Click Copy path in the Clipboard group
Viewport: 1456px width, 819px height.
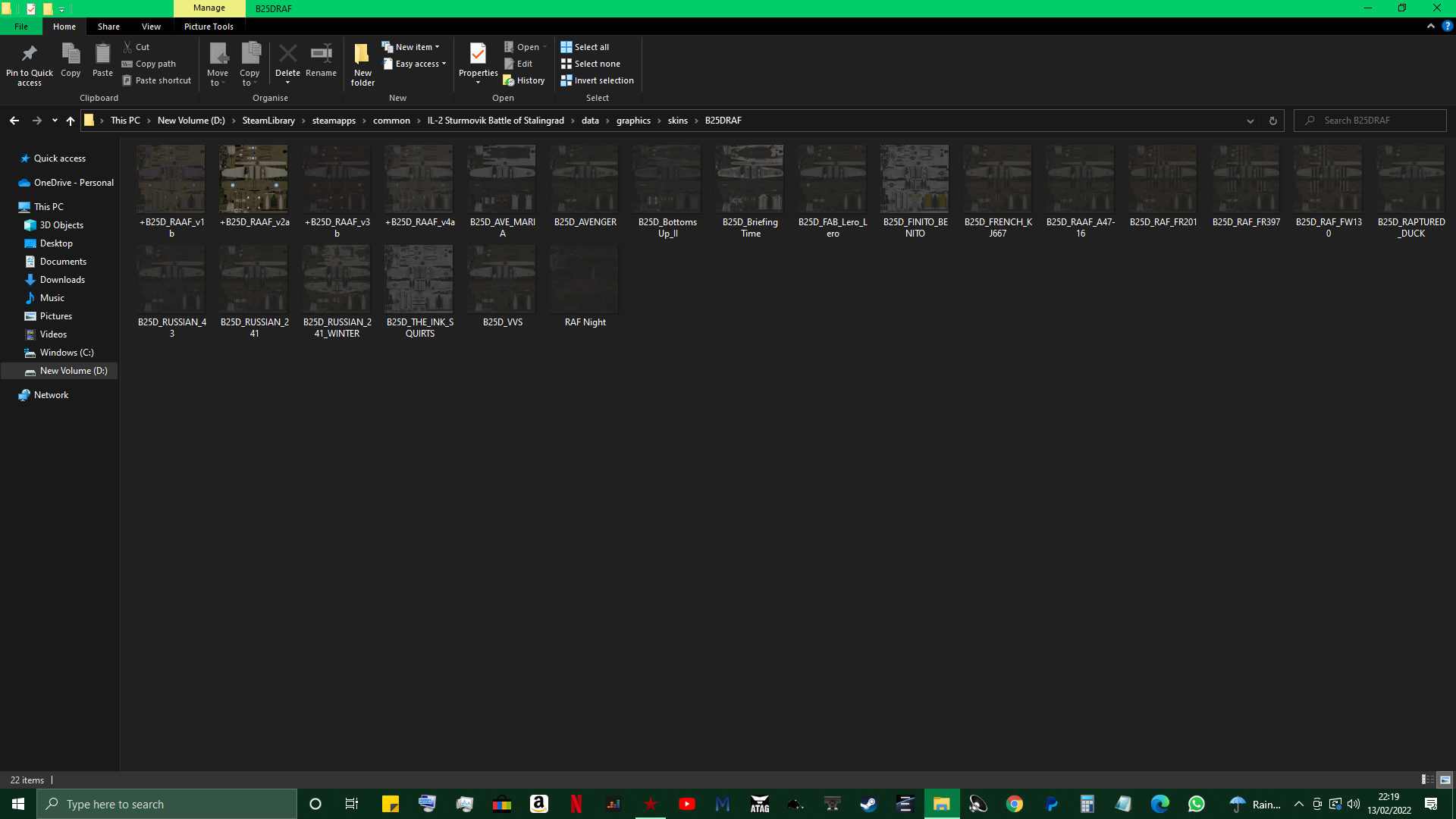coord(149,64)
